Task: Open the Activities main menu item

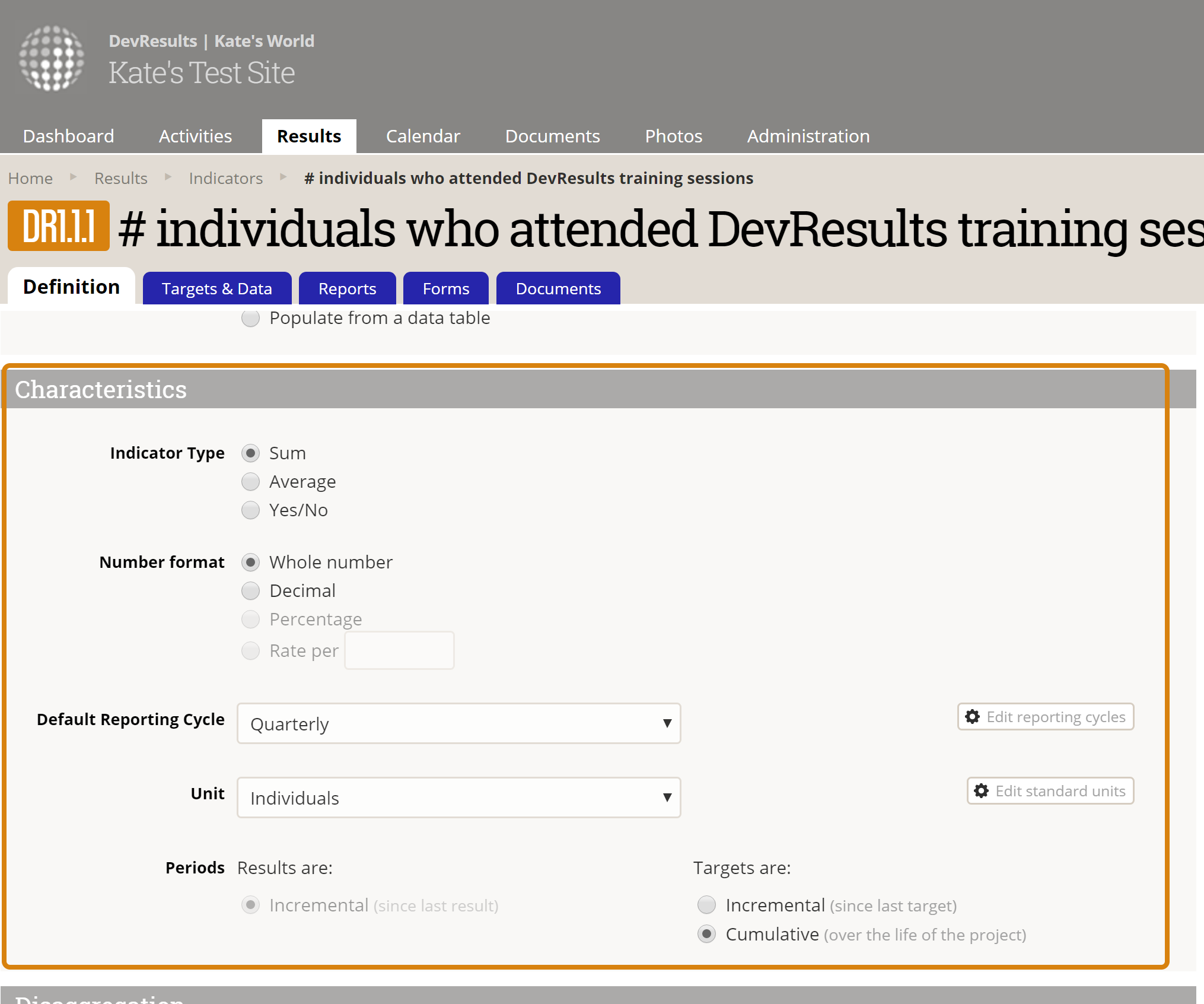Action: 195,136
